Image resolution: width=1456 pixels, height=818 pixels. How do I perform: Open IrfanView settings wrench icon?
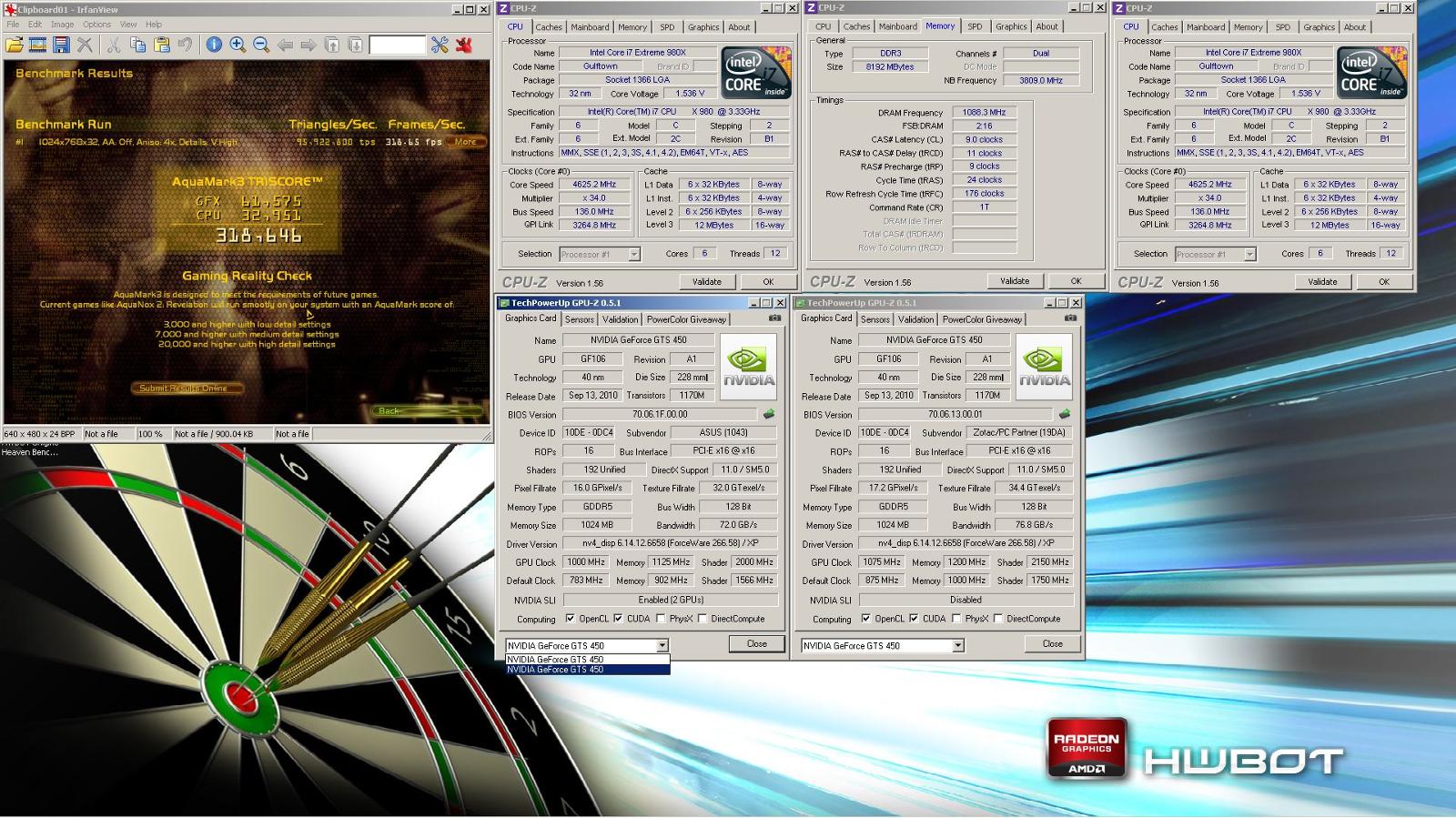440,45
